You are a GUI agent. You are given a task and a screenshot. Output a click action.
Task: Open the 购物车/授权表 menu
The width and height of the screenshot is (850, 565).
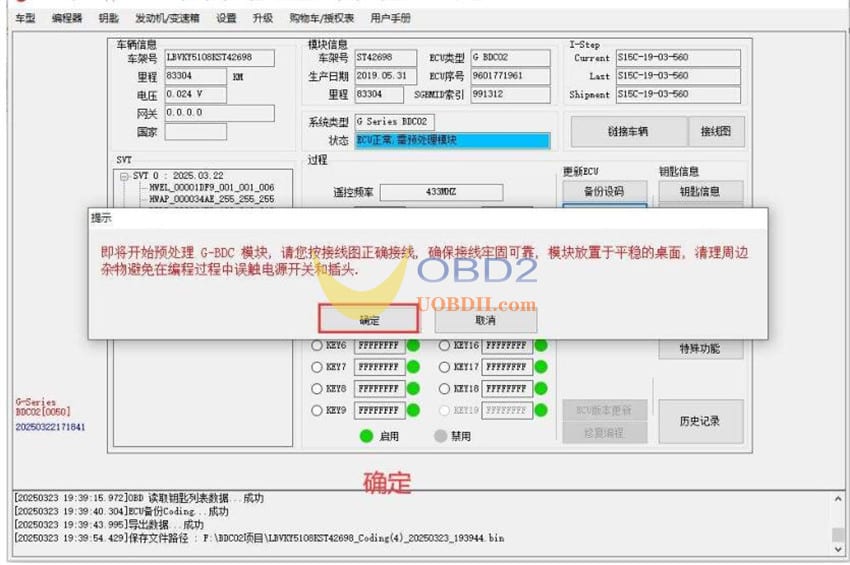click(x=321, y=18)
